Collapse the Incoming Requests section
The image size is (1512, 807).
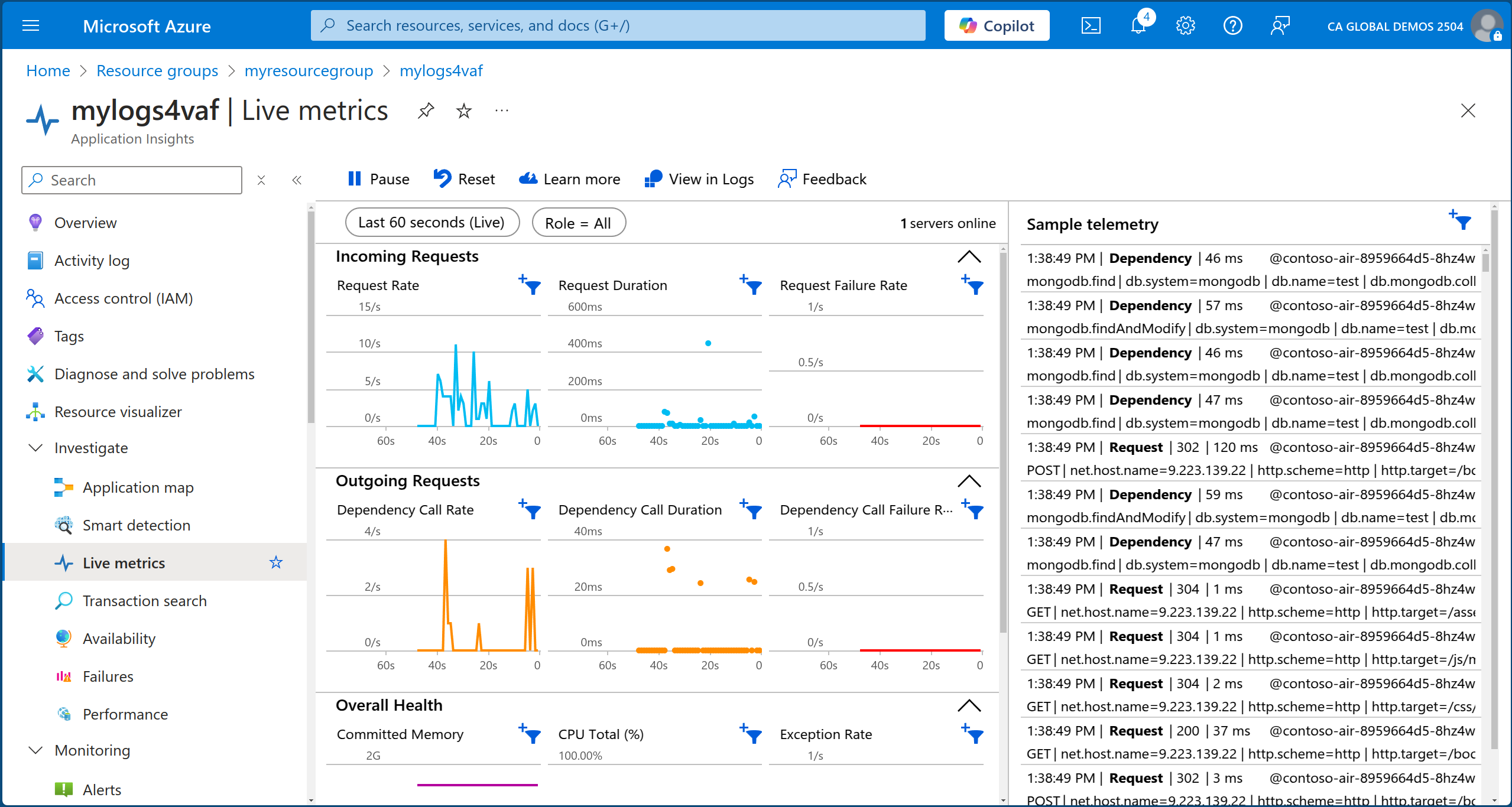[969, 256]
